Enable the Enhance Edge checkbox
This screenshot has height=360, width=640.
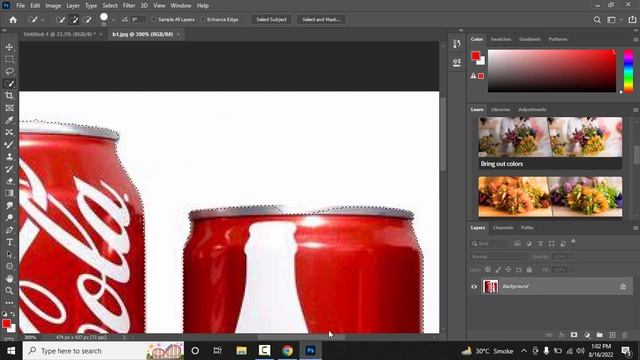(203, 20)
